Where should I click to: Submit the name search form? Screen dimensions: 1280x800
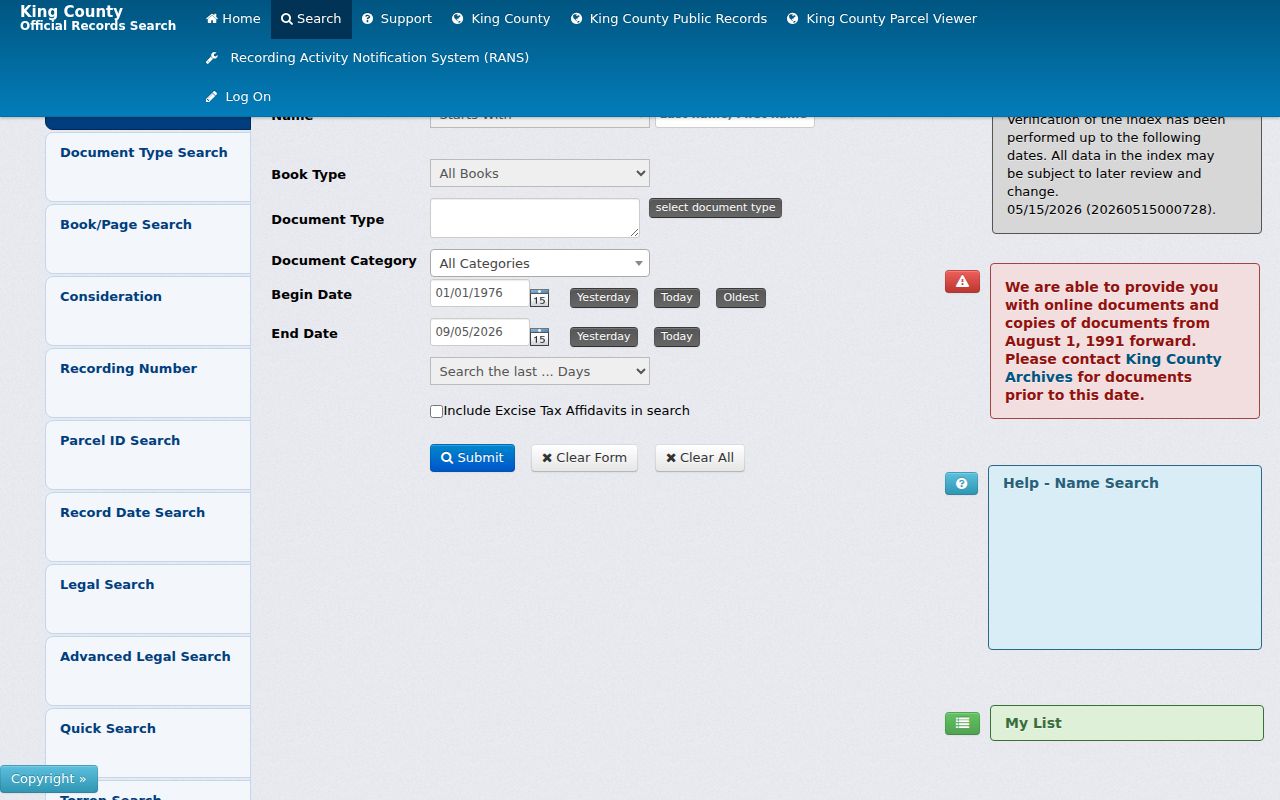pyautogui.click(x=472, y=458)
